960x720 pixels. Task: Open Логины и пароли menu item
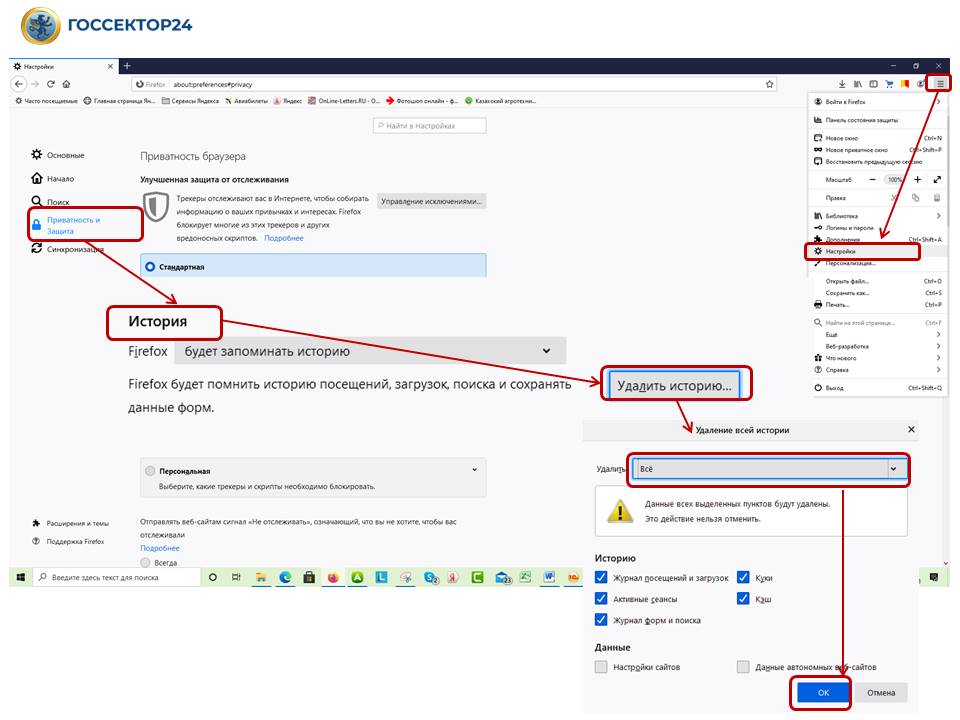coord(878,227)
